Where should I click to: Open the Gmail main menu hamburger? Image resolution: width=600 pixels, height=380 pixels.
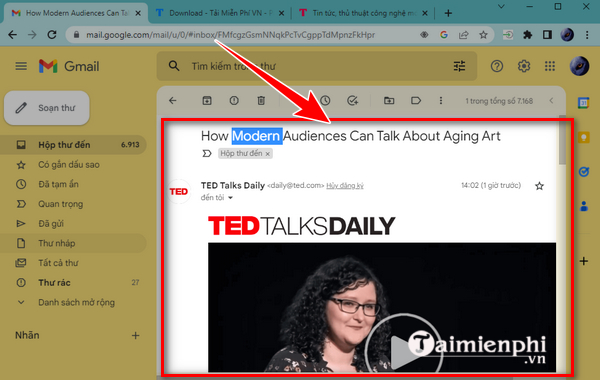(21, 66)
